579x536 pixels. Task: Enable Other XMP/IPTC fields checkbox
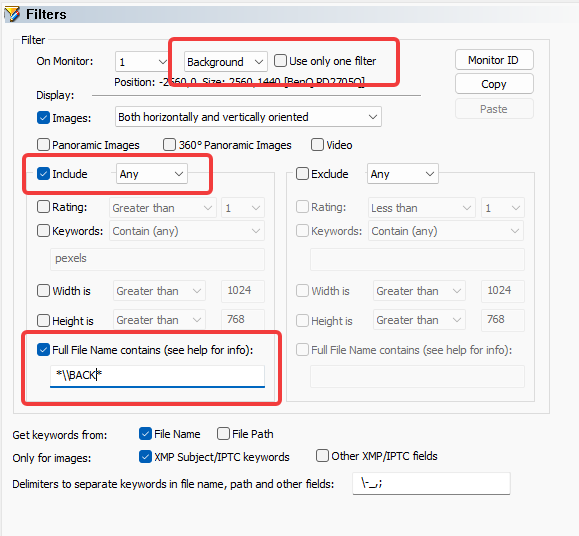point(322,456)
